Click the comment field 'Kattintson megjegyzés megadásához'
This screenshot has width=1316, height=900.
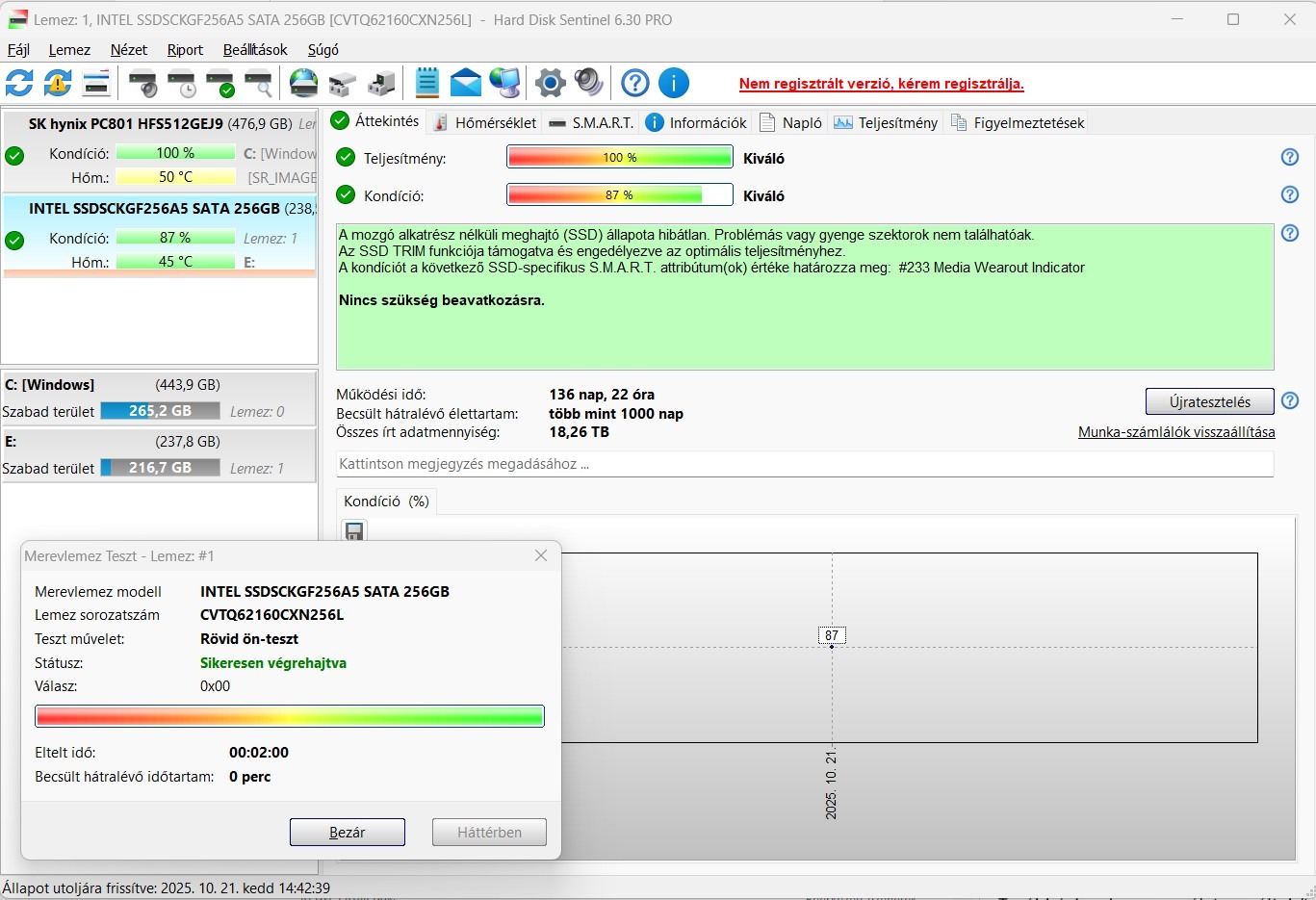point(805,464)
